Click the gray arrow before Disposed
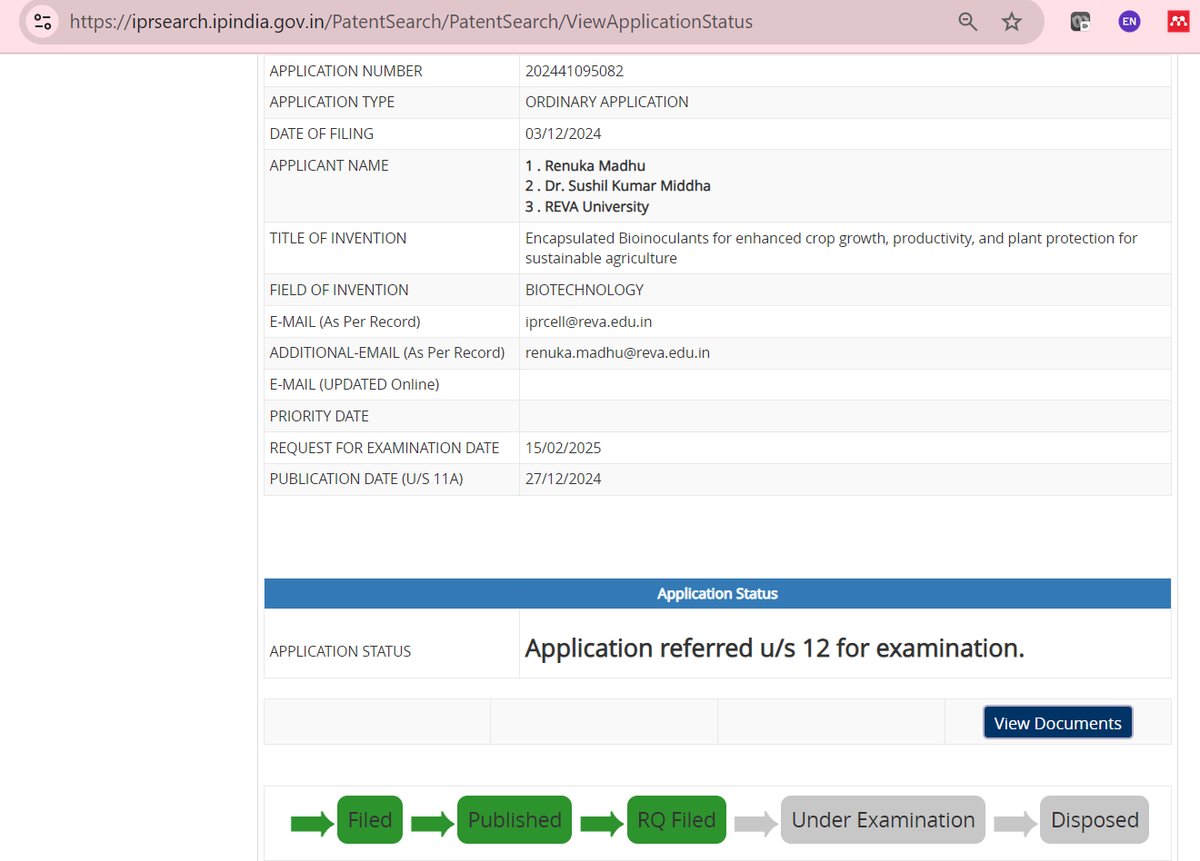Screen dimensions: 1200x861 (x=1014, y=823)
